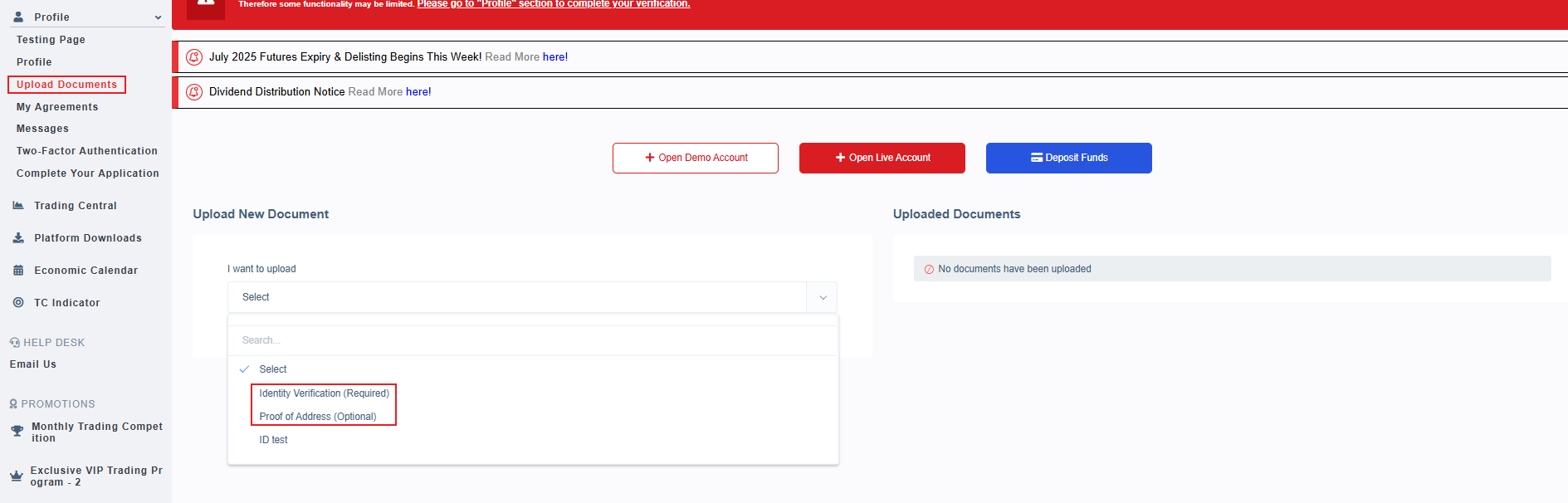1568x503 pixels.
Task: Click the Economic Calendar icon
Action: pos(18,270)
